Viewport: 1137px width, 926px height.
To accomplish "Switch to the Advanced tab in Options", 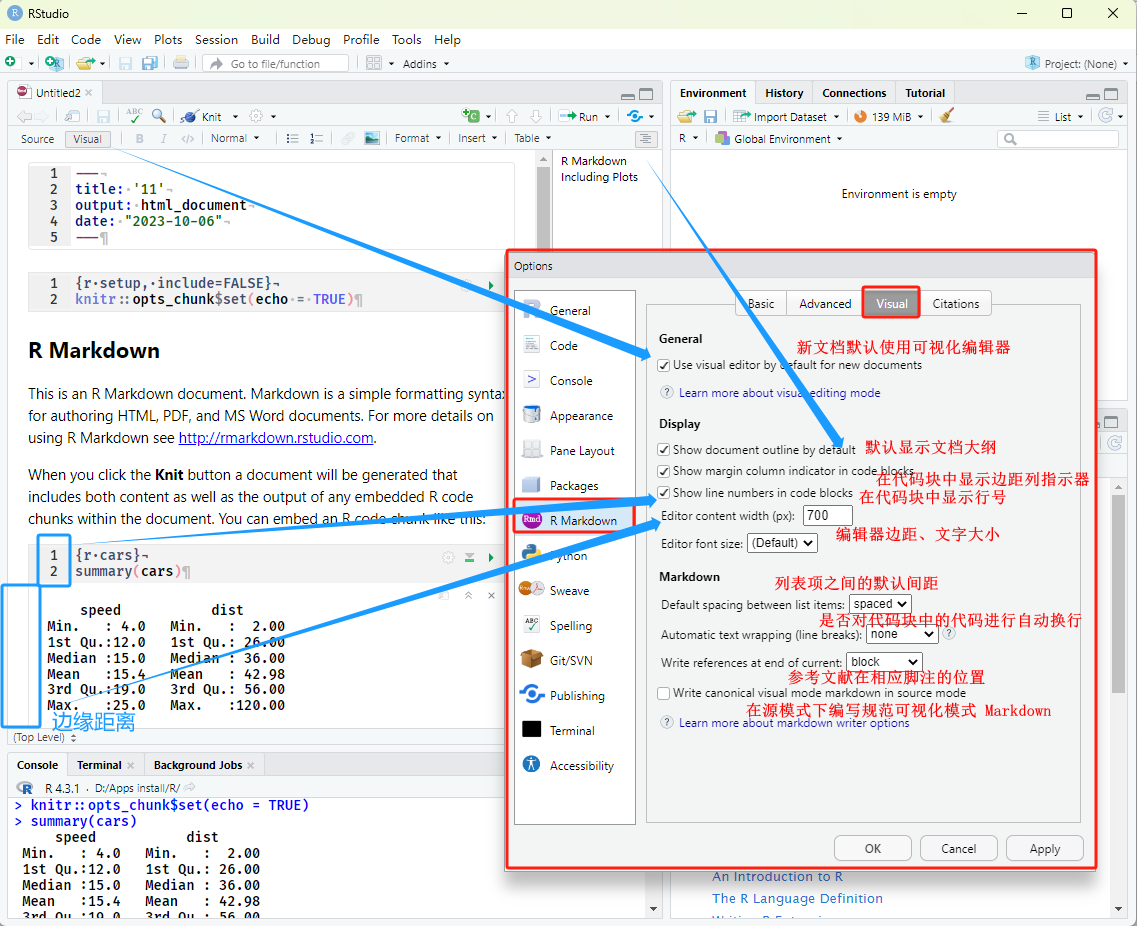I will (825, 304).
